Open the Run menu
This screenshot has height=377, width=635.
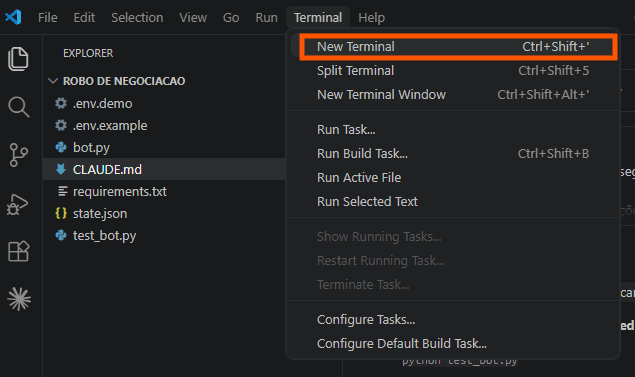[x=266, y=17]
